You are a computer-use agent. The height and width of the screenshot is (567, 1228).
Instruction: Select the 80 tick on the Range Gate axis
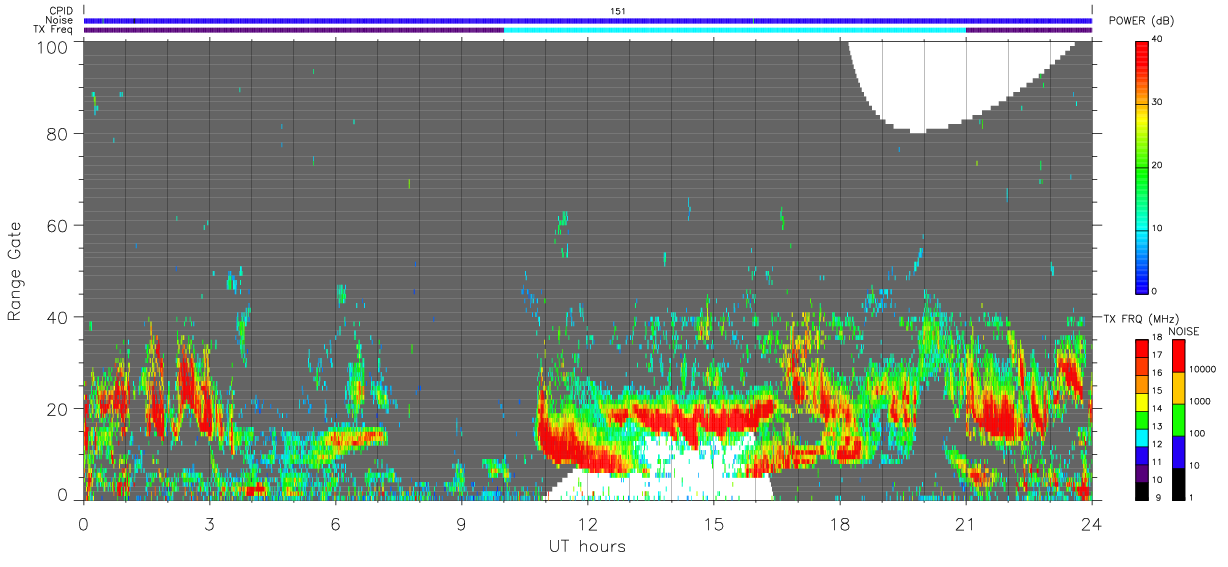point(56,132)
